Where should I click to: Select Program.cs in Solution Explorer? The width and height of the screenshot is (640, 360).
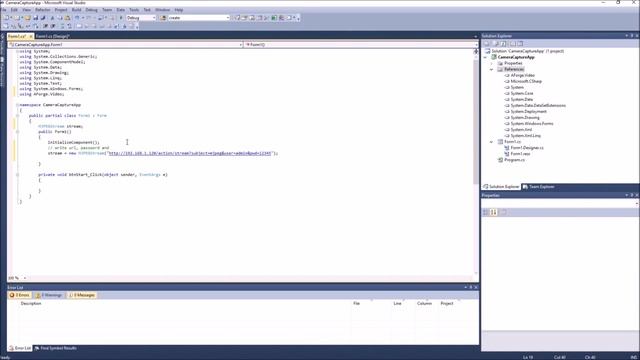click(514, 160)
